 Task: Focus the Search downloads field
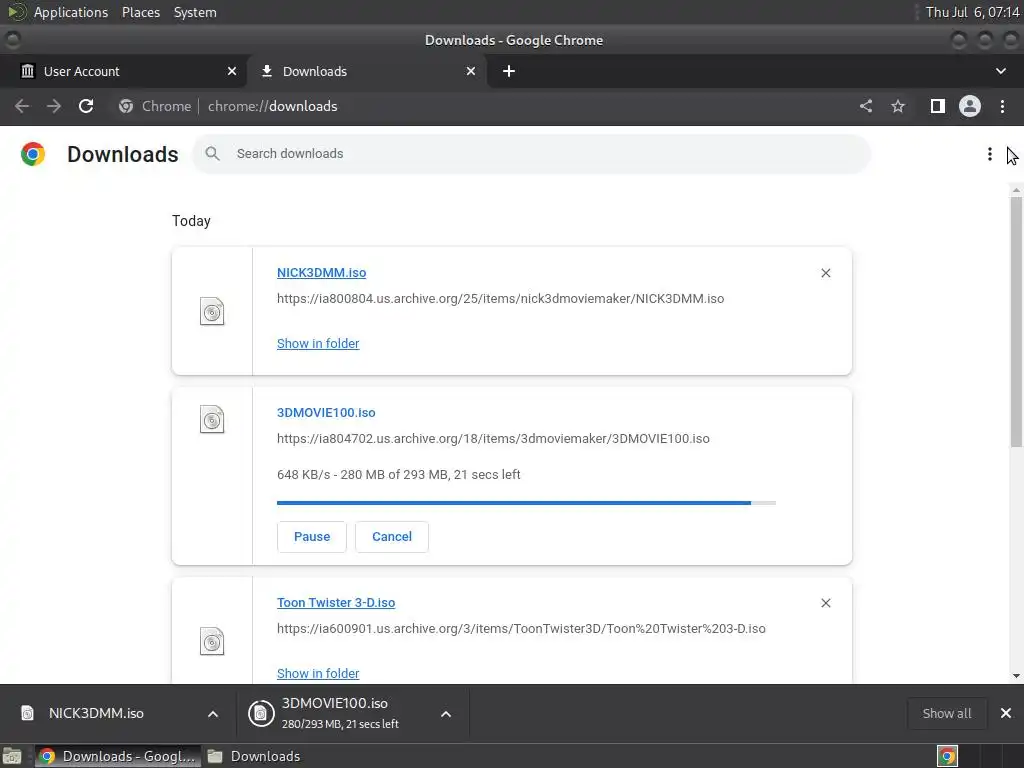pyautogui.click(x=532, y=154)
